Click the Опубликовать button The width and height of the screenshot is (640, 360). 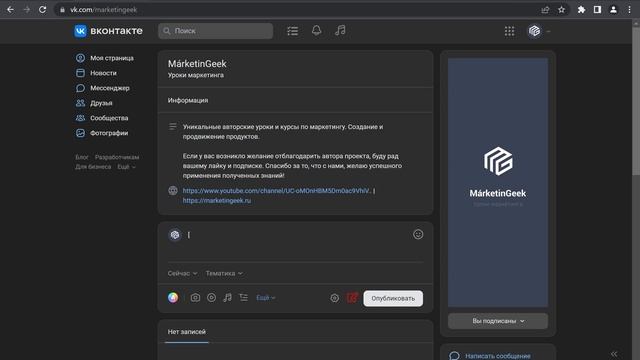coord(393,298)
